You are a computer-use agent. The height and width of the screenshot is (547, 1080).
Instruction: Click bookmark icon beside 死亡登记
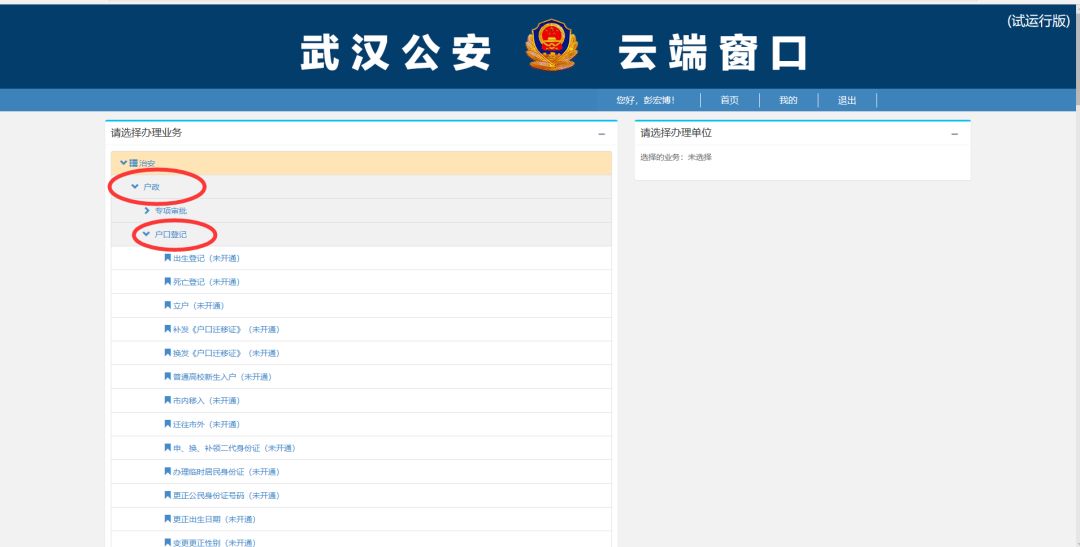[168, 282]
